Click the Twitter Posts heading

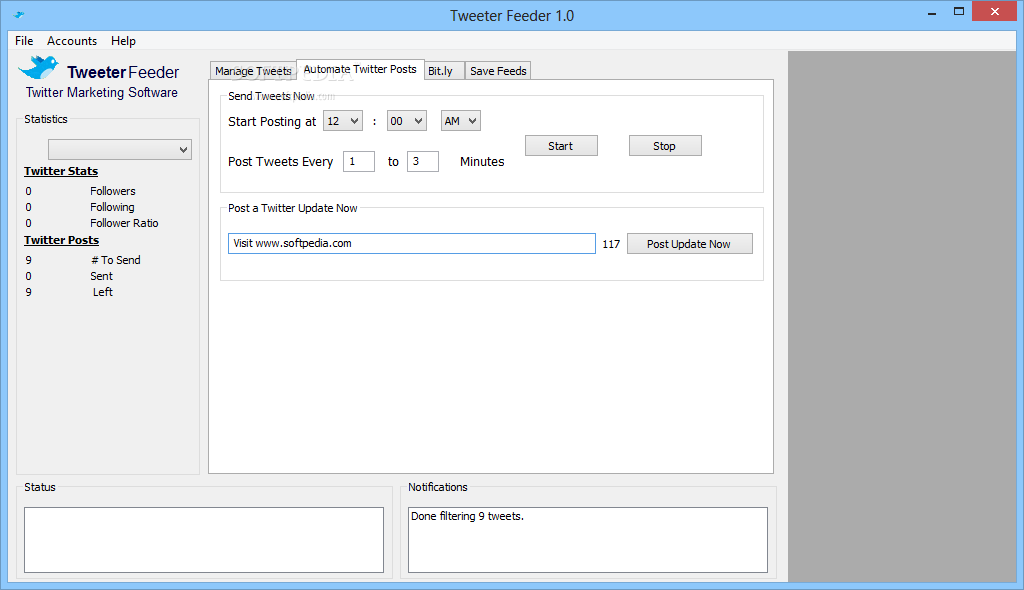point(61,240)
